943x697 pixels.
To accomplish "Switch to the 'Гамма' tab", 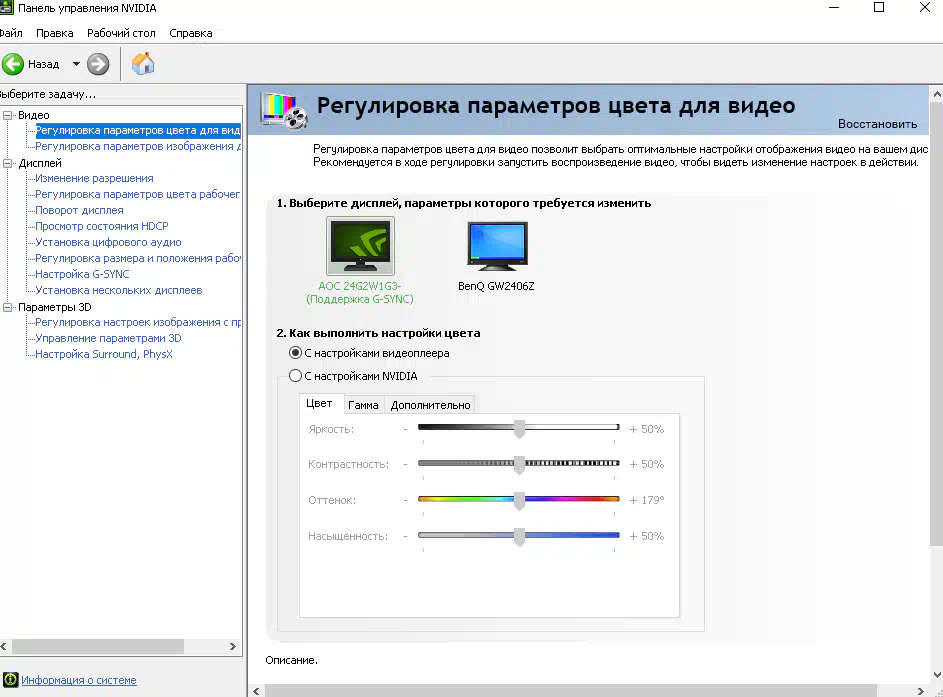I will tap(363, 405).
